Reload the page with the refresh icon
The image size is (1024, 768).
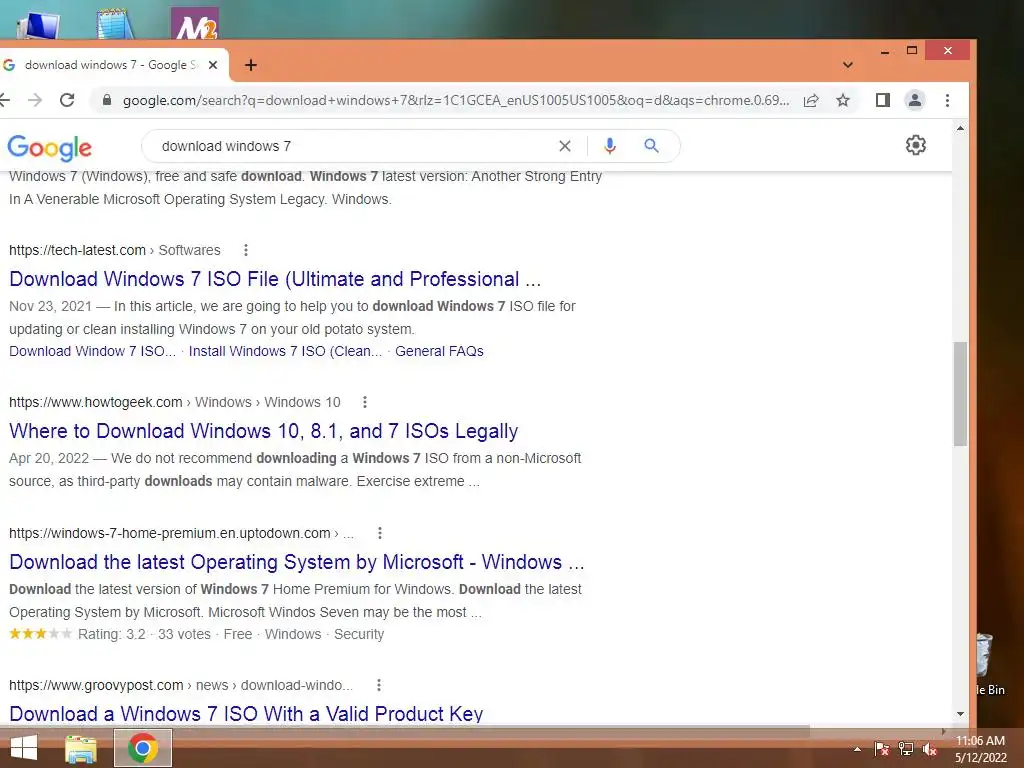coord(67,100)
